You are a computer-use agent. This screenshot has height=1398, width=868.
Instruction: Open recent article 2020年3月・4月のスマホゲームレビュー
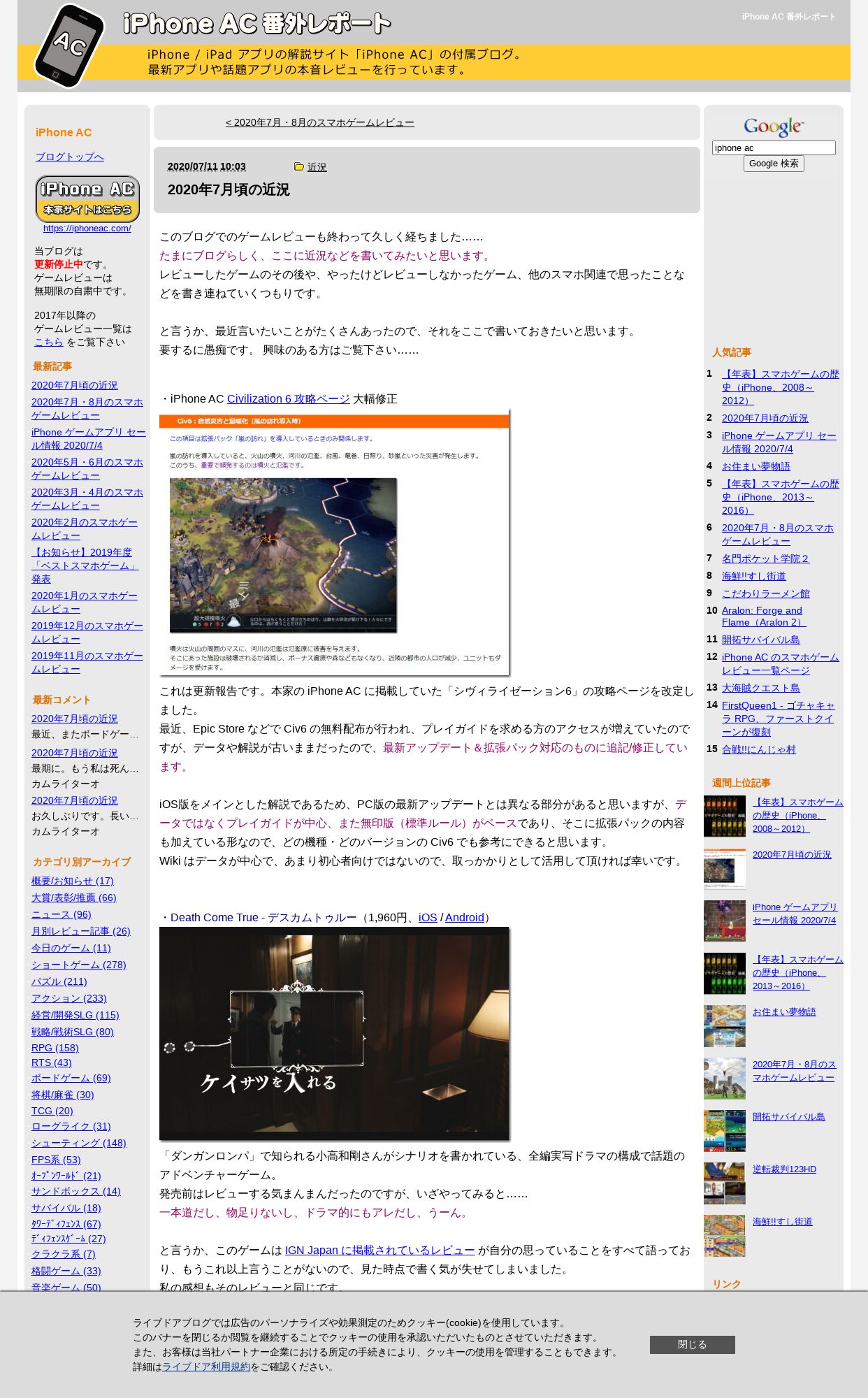click(x=87, y=498)
